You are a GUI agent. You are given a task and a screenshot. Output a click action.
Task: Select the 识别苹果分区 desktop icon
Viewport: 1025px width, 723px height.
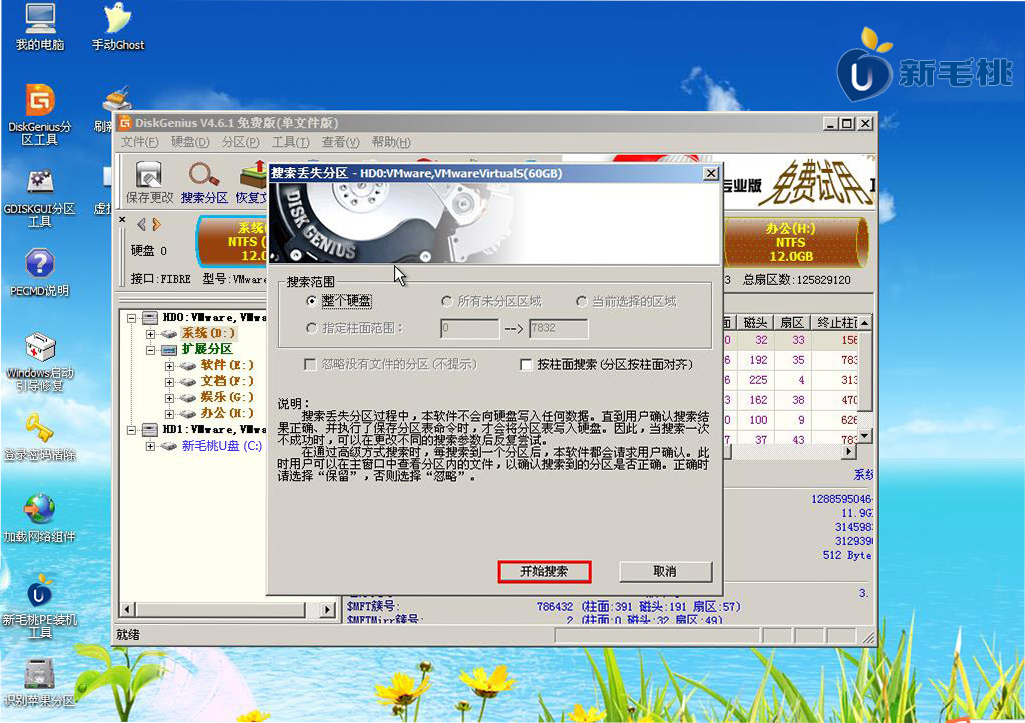pyautogui.click(x=40, y=683)
